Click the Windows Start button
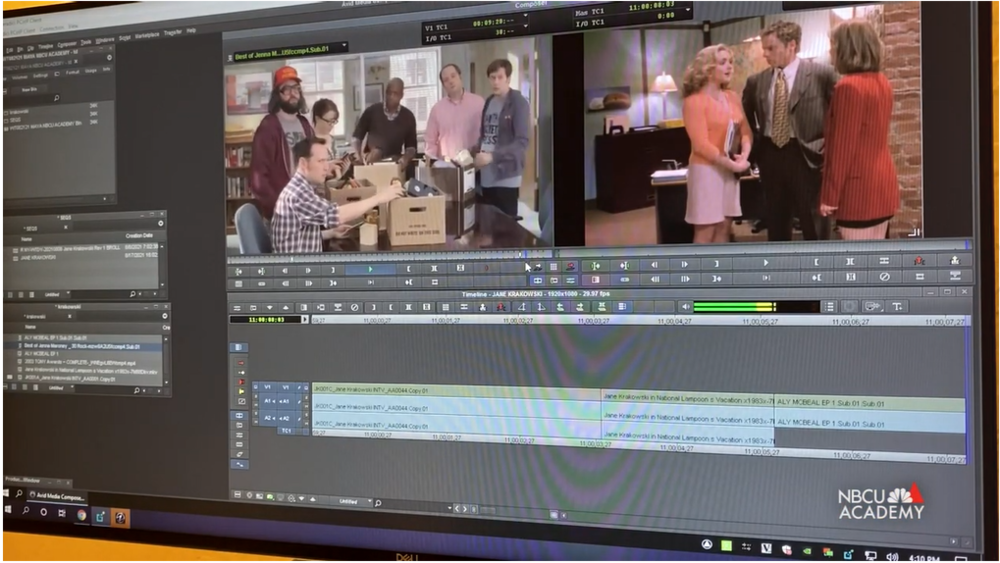This screenshot has width=1000, height=563. (x=8, y=509)
